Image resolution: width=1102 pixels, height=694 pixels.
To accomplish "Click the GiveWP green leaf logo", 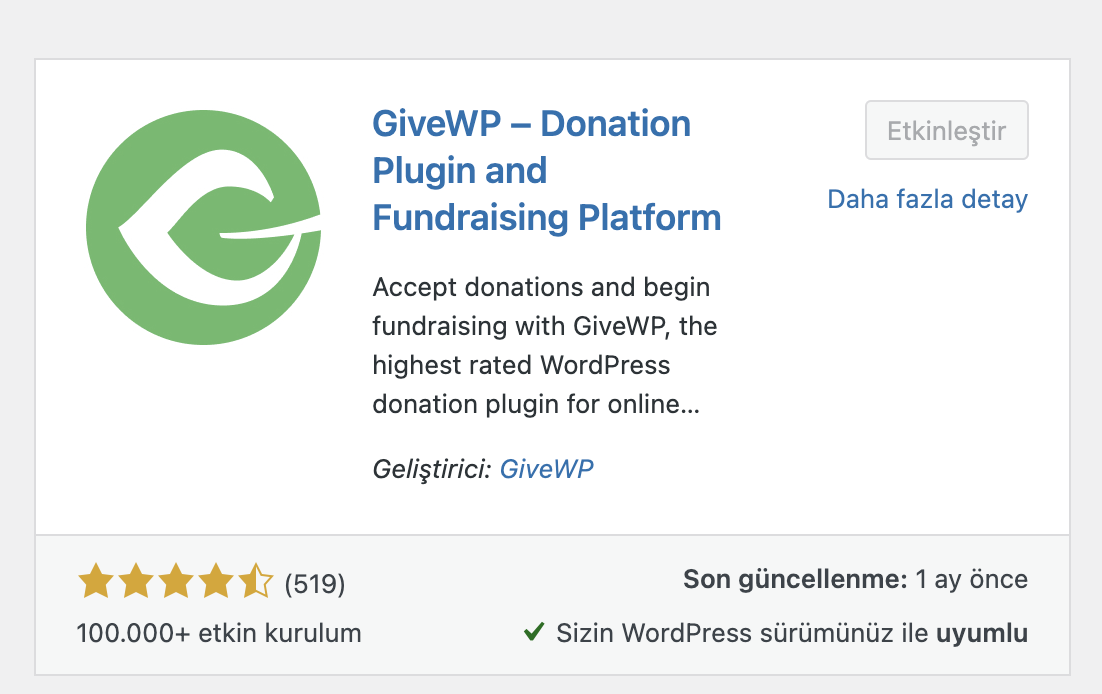I will (204, 227).
